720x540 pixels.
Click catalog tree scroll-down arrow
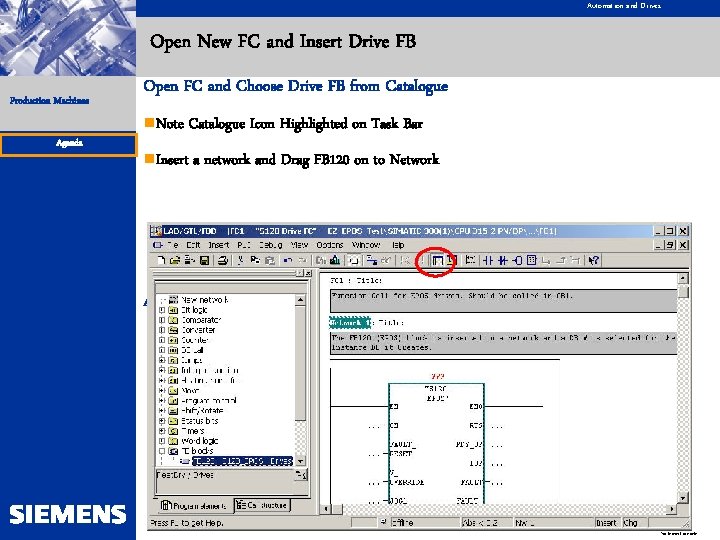[300, 461]
